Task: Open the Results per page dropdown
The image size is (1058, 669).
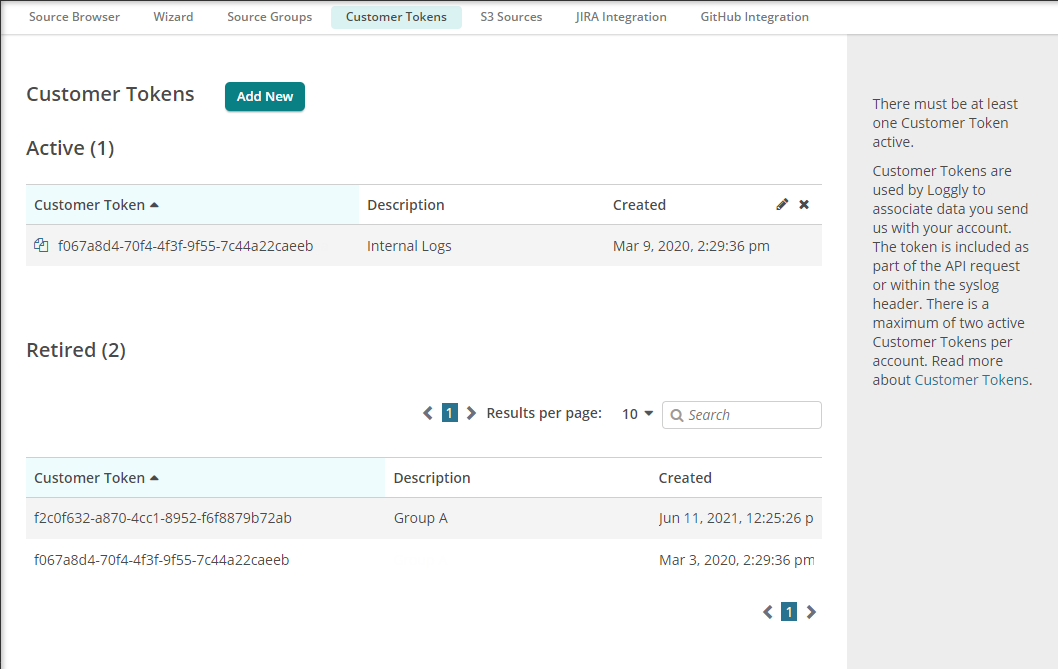Action: click(x=637, y=414)
